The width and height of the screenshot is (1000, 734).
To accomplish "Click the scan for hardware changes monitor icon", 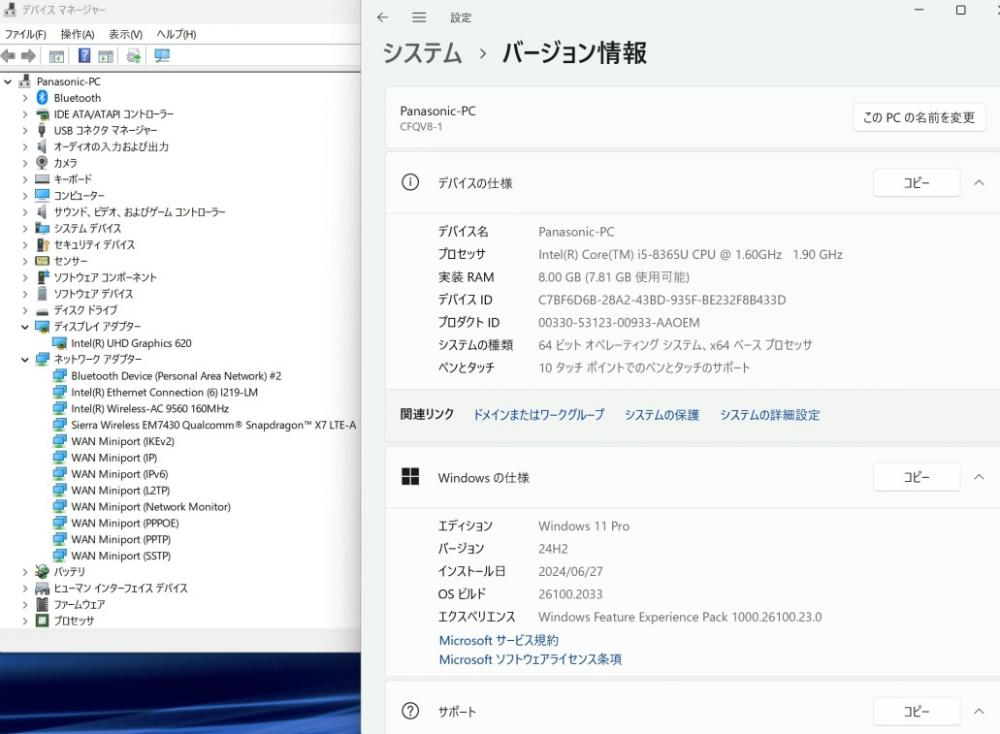I will 162,56.
